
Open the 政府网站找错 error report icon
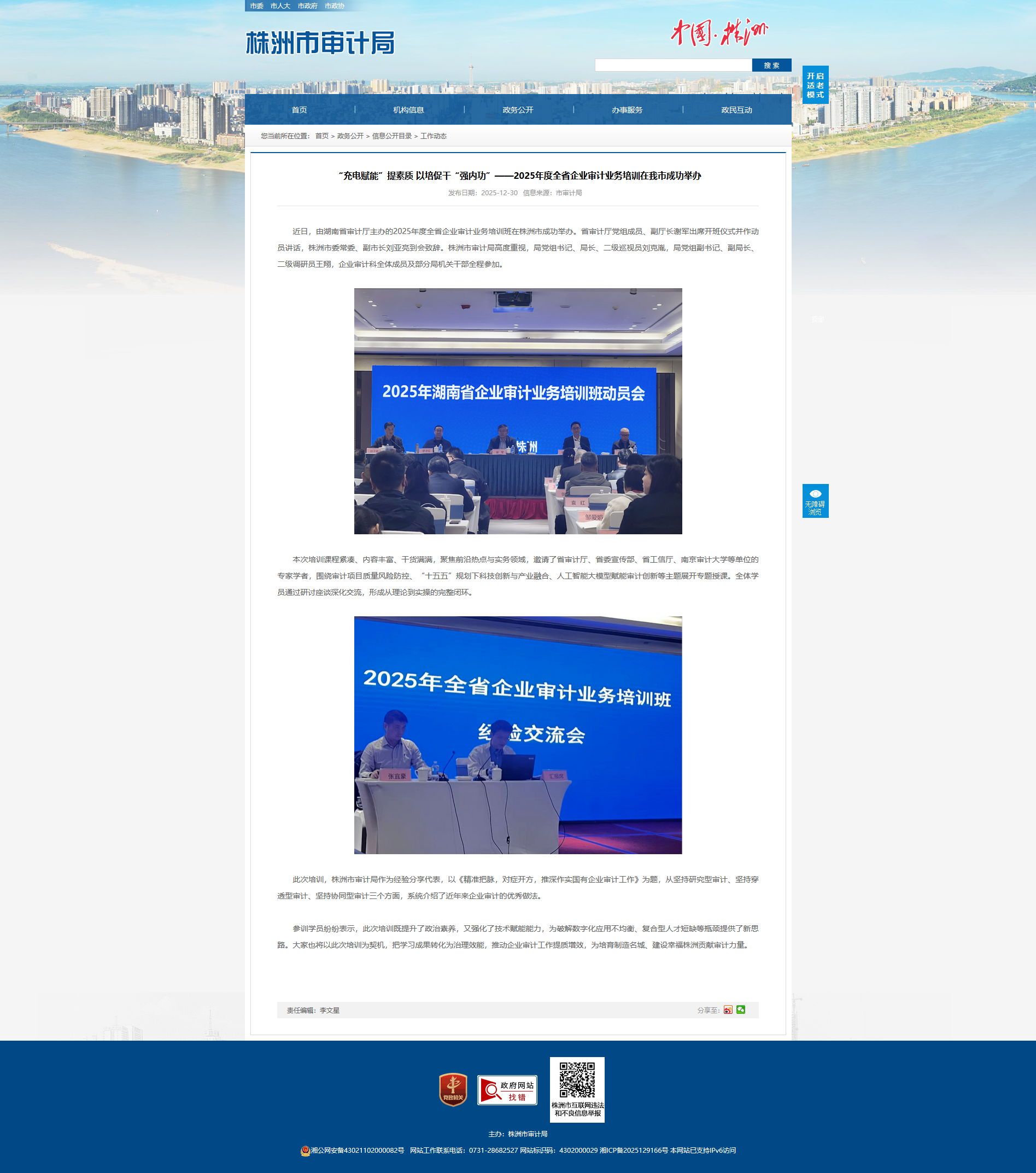507,1090
